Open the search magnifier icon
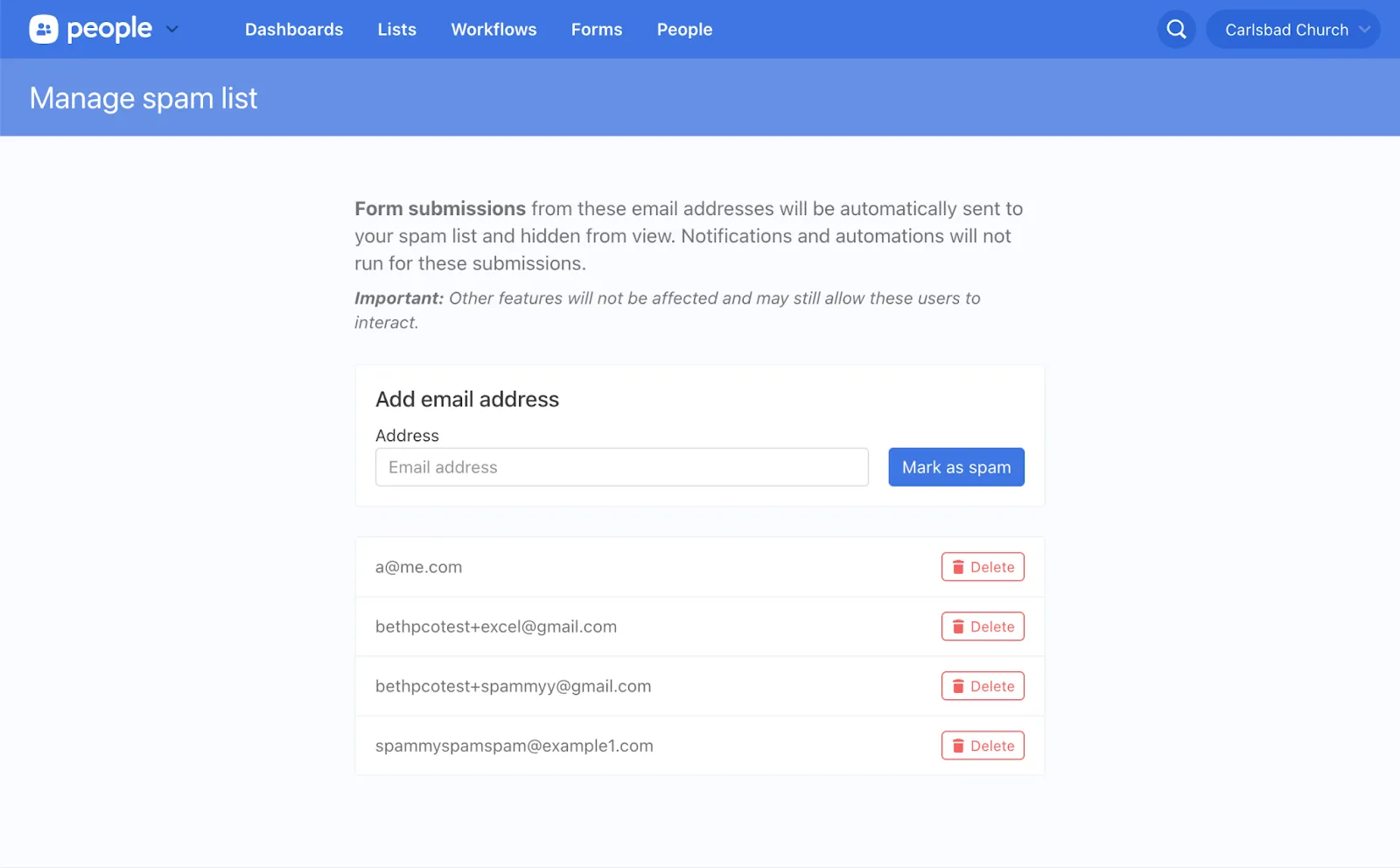Viewport: 1400px width, 868px height. [1176, 30]
